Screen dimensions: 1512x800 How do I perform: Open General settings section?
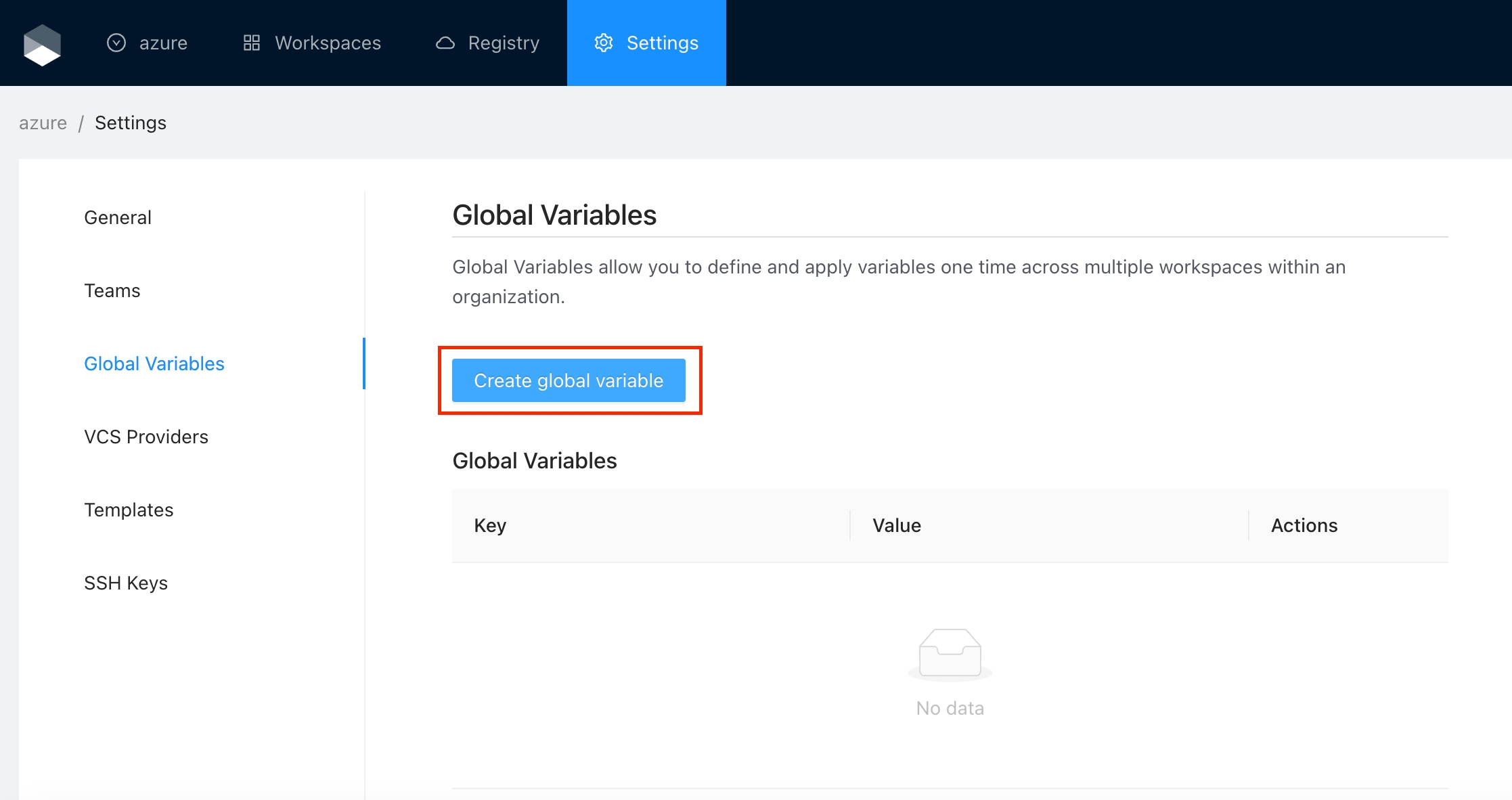(118, 217)
